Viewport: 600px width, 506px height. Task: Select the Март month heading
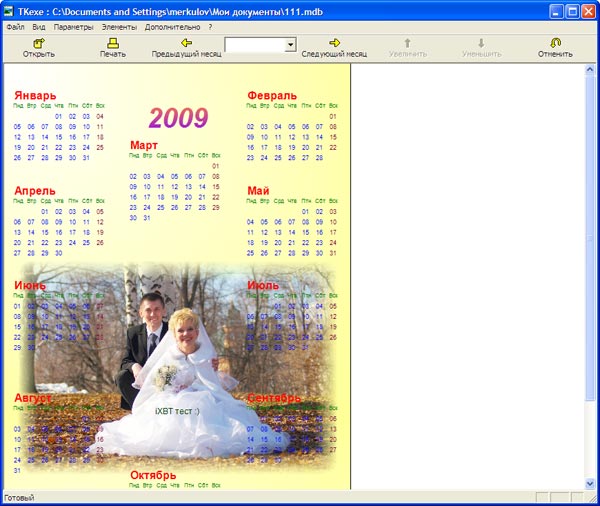[144, 145]
